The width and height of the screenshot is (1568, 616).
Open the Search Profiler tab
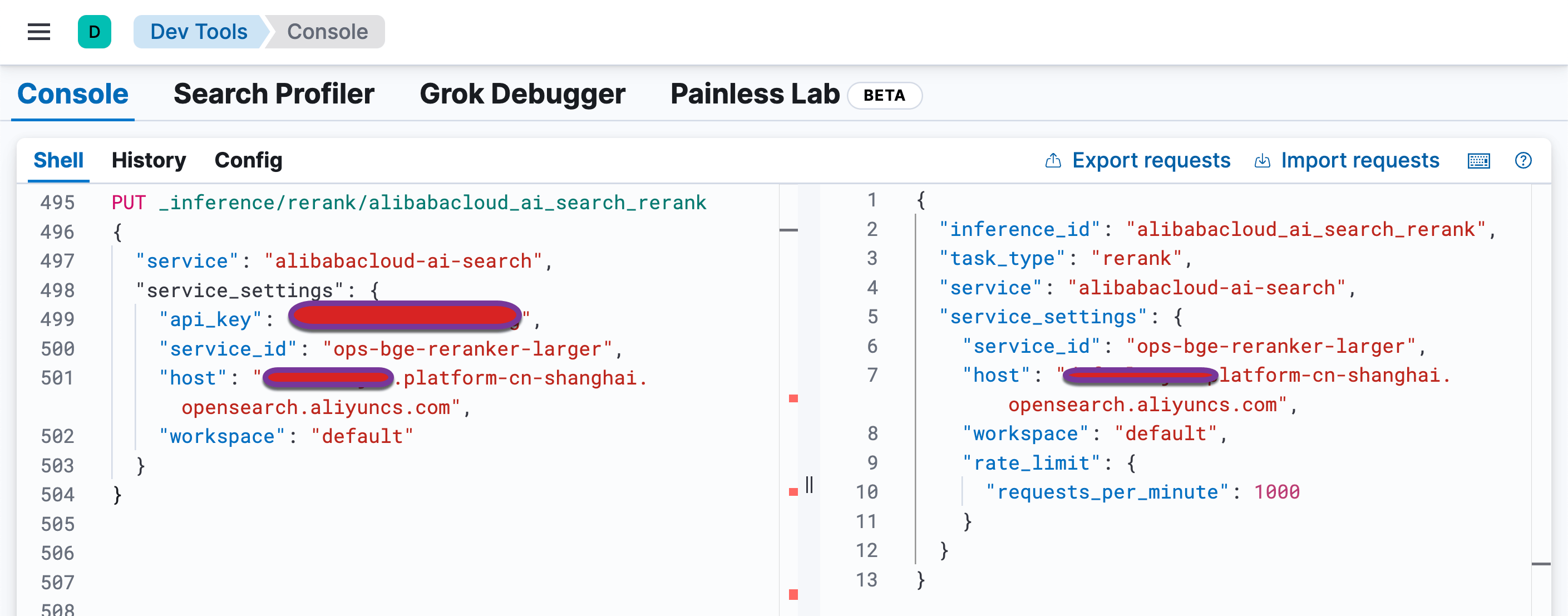(273, 93)
